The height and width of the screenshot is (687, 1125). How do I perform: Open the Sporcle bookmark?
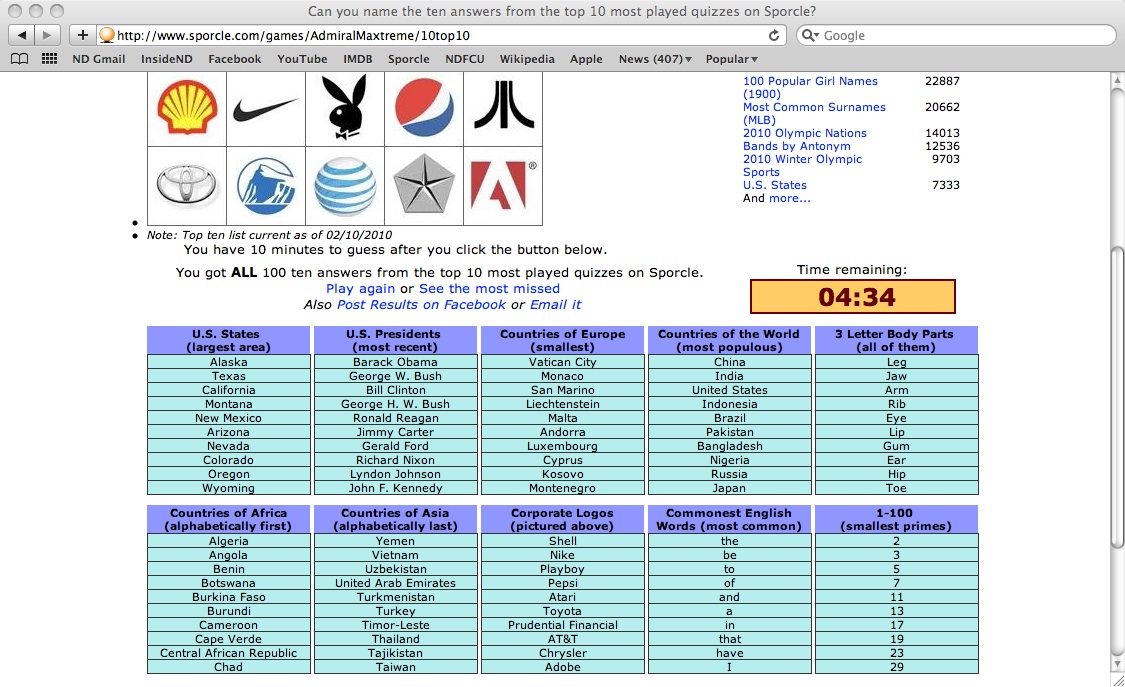408,59
